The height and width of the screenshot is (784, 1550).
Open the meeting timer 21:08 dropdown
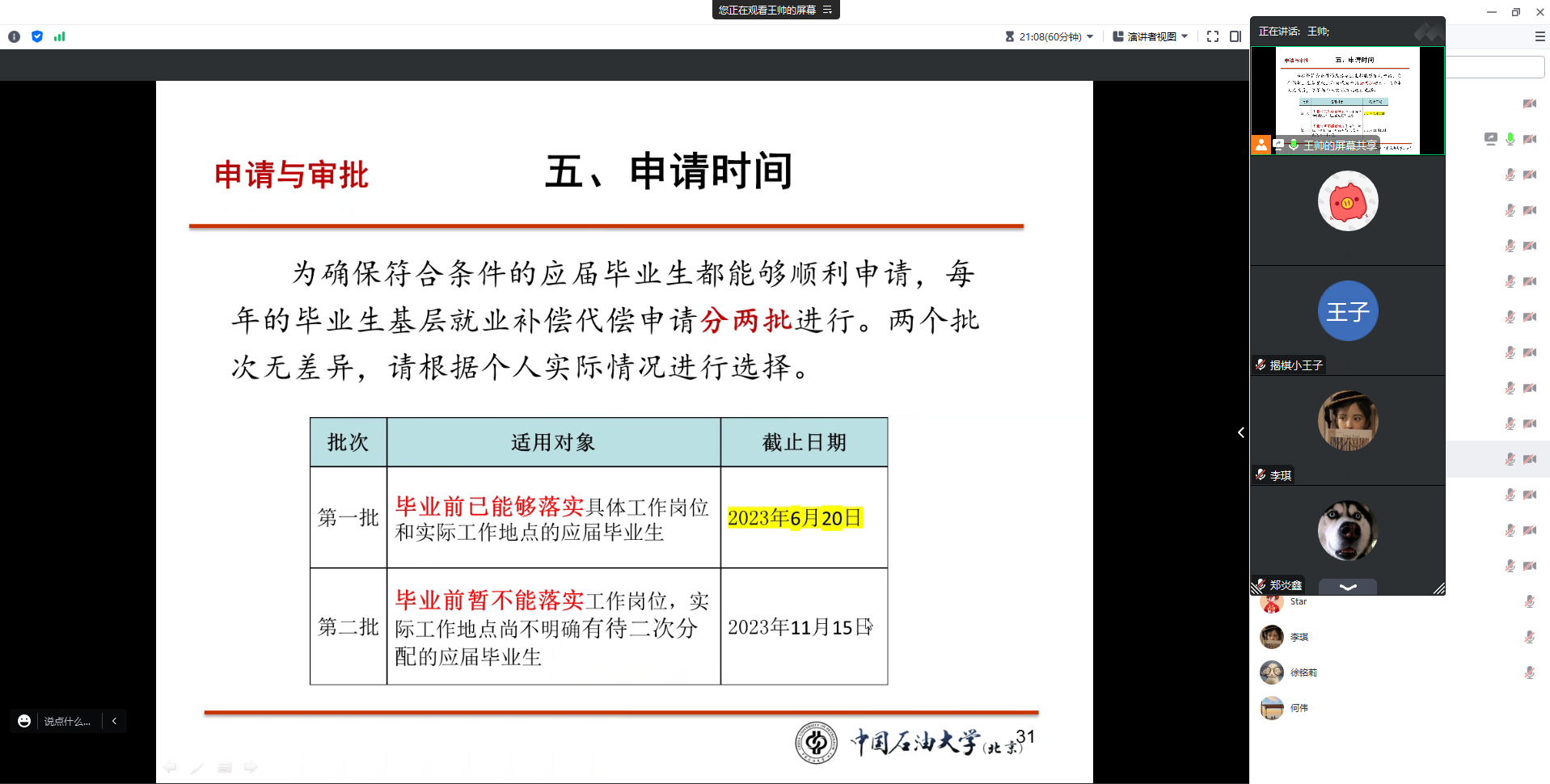[1050, 36]
